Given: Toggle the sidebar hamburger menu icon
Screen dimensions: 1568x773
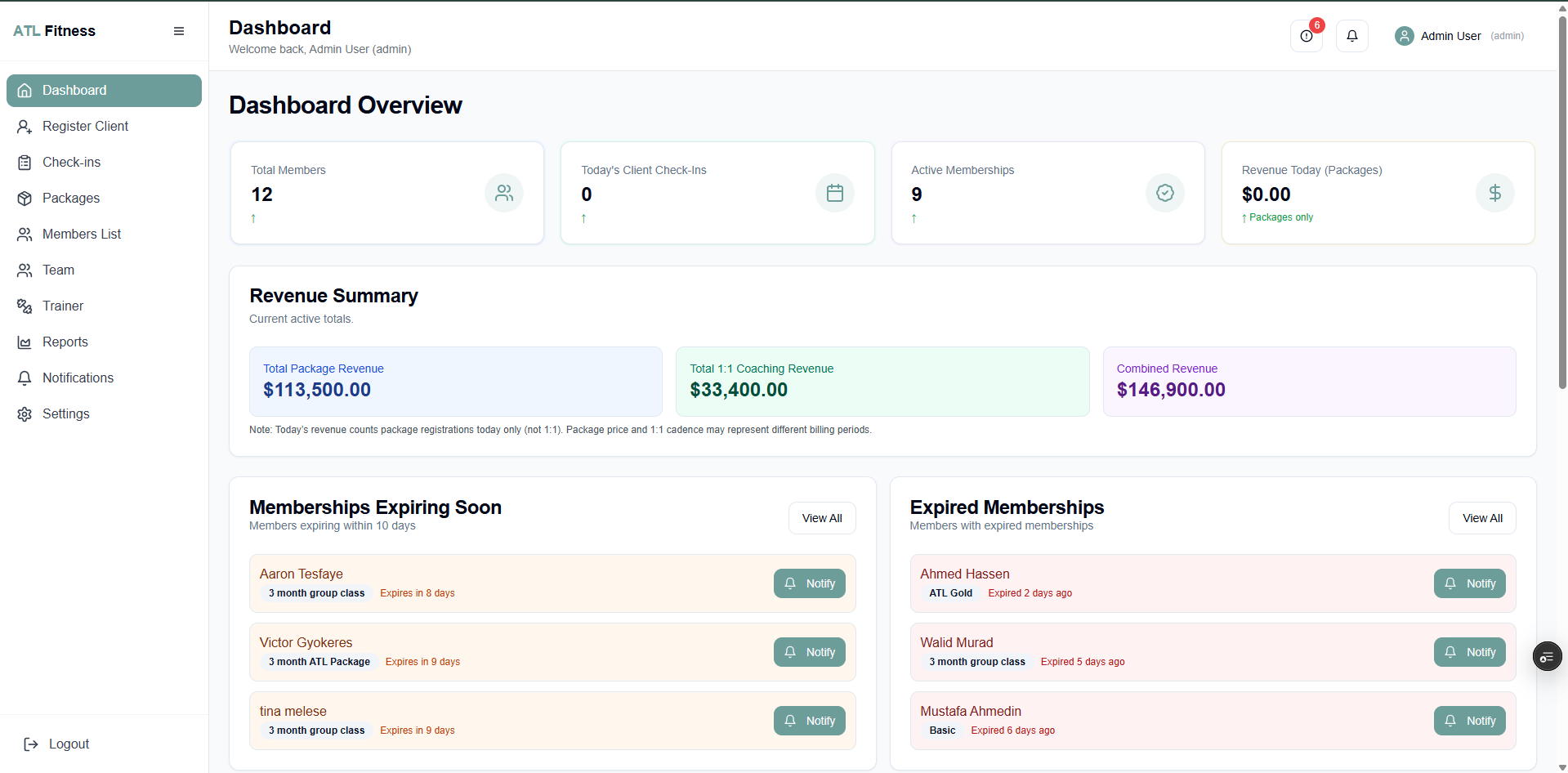Looking at the screenshot, I should point(179,31).
